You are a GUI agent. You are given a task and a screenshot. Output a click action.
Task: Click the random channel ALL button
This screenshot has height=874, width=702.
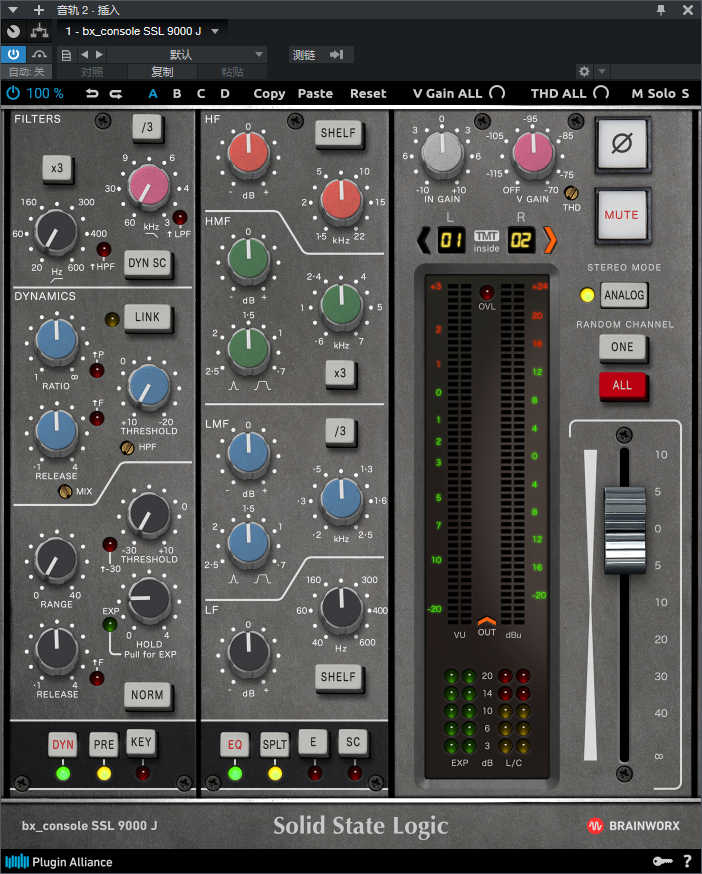click(622, 385)
